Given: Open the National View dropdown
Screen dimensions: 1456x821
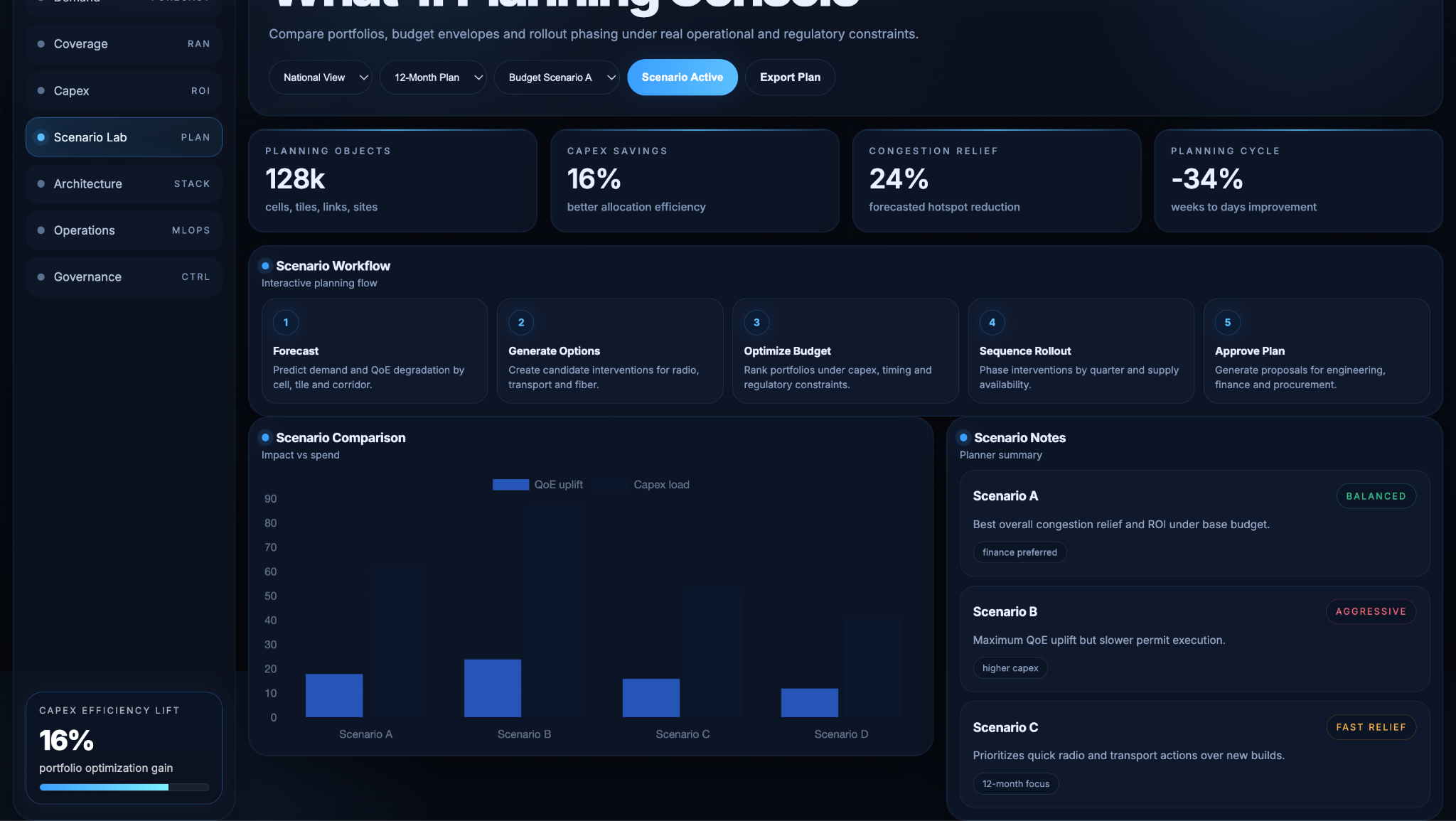Looking at the screenshot, I should pos(321,77).
